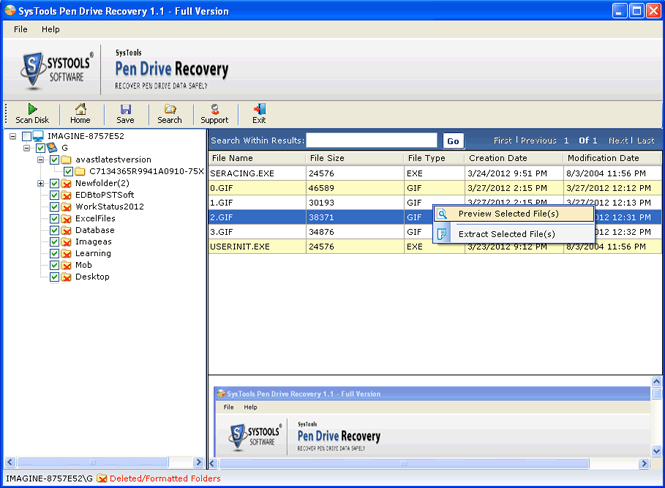The height and width of the screenshot is (488, 665).
Task: Uncheck the Mob checkbox
Action: tap(54, 265)
